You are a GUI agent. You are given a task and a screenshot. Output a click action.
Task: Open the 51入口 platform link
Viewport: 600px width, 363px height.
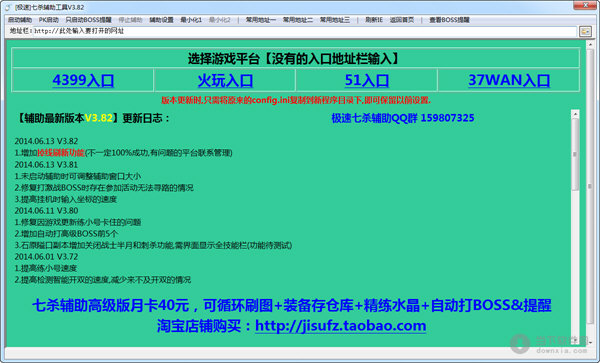367,80
